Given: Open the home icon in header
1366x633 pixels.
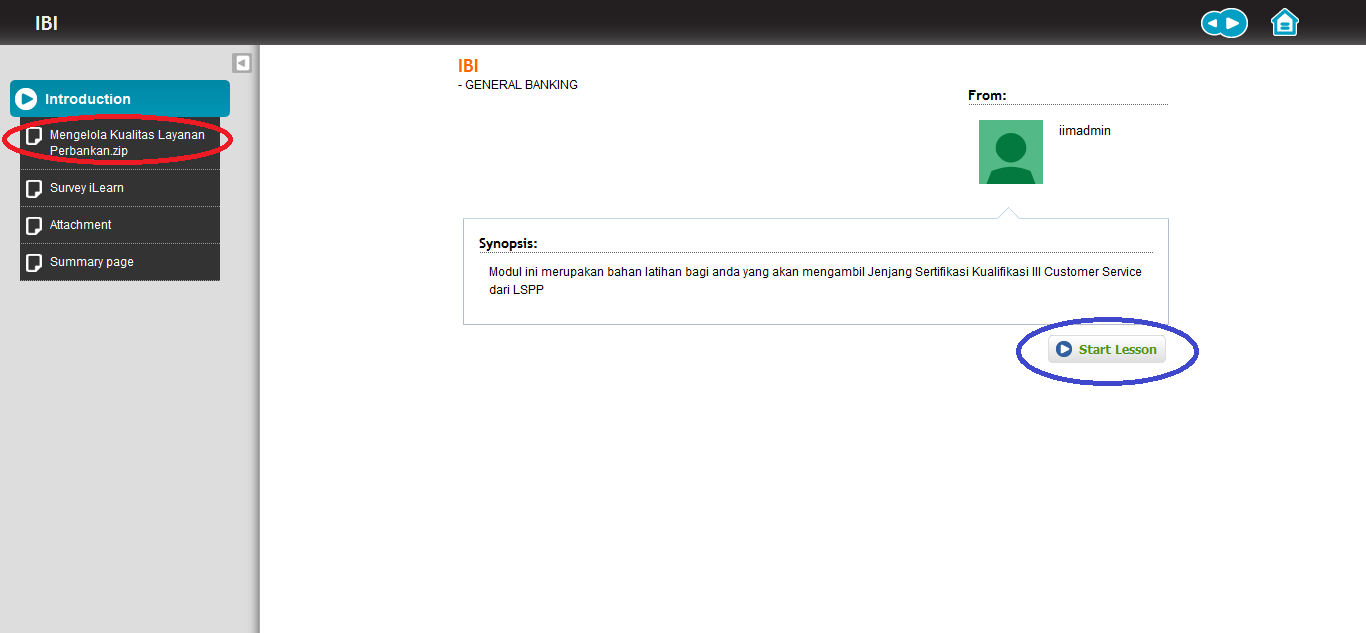Looking at the screenshot, I should [1284, 22].
